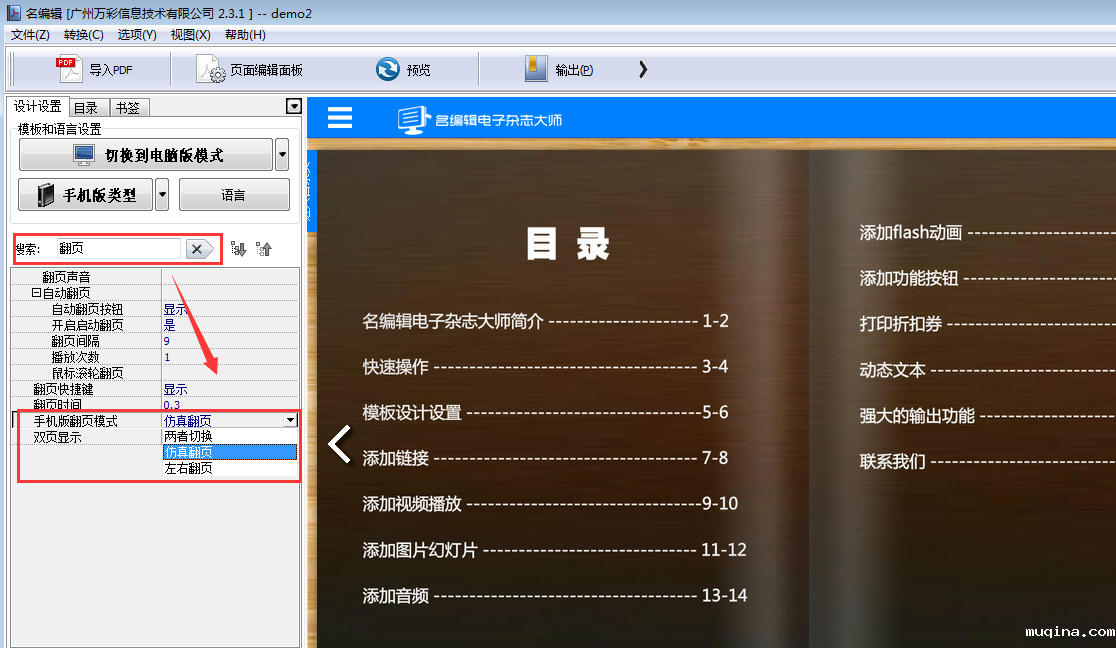Click the 语言 button
Image resolution: width=1116 pixels, height=648 pixels.
tap(234, 195)
